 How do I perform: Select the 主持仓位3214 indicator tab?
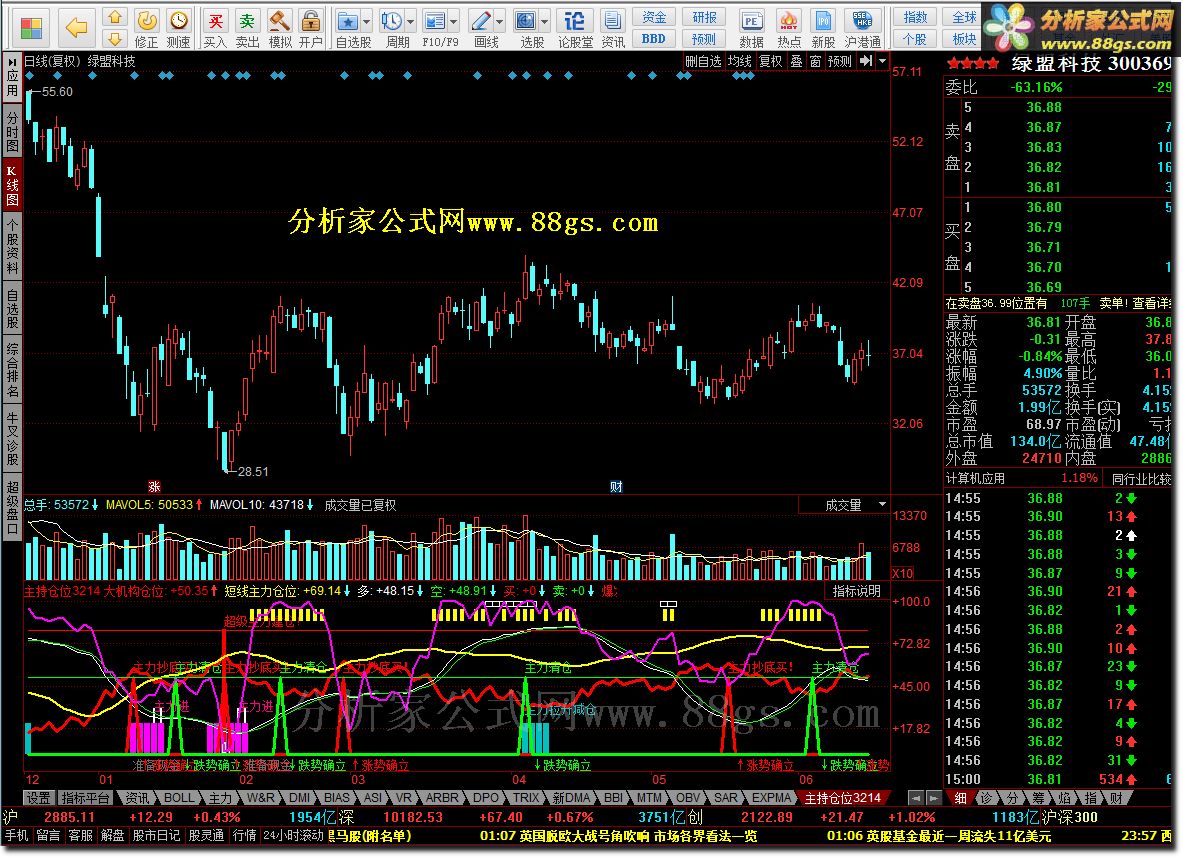tap(842, 797)
